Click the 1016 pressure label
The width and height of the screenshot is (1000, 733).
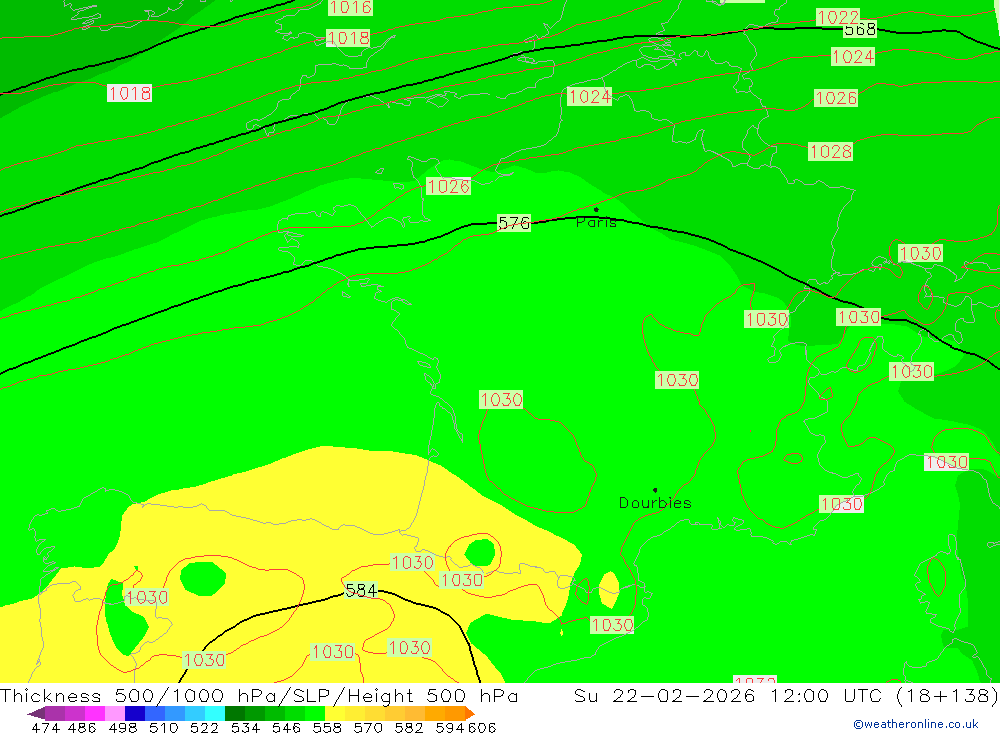click(x=350, y=7)
